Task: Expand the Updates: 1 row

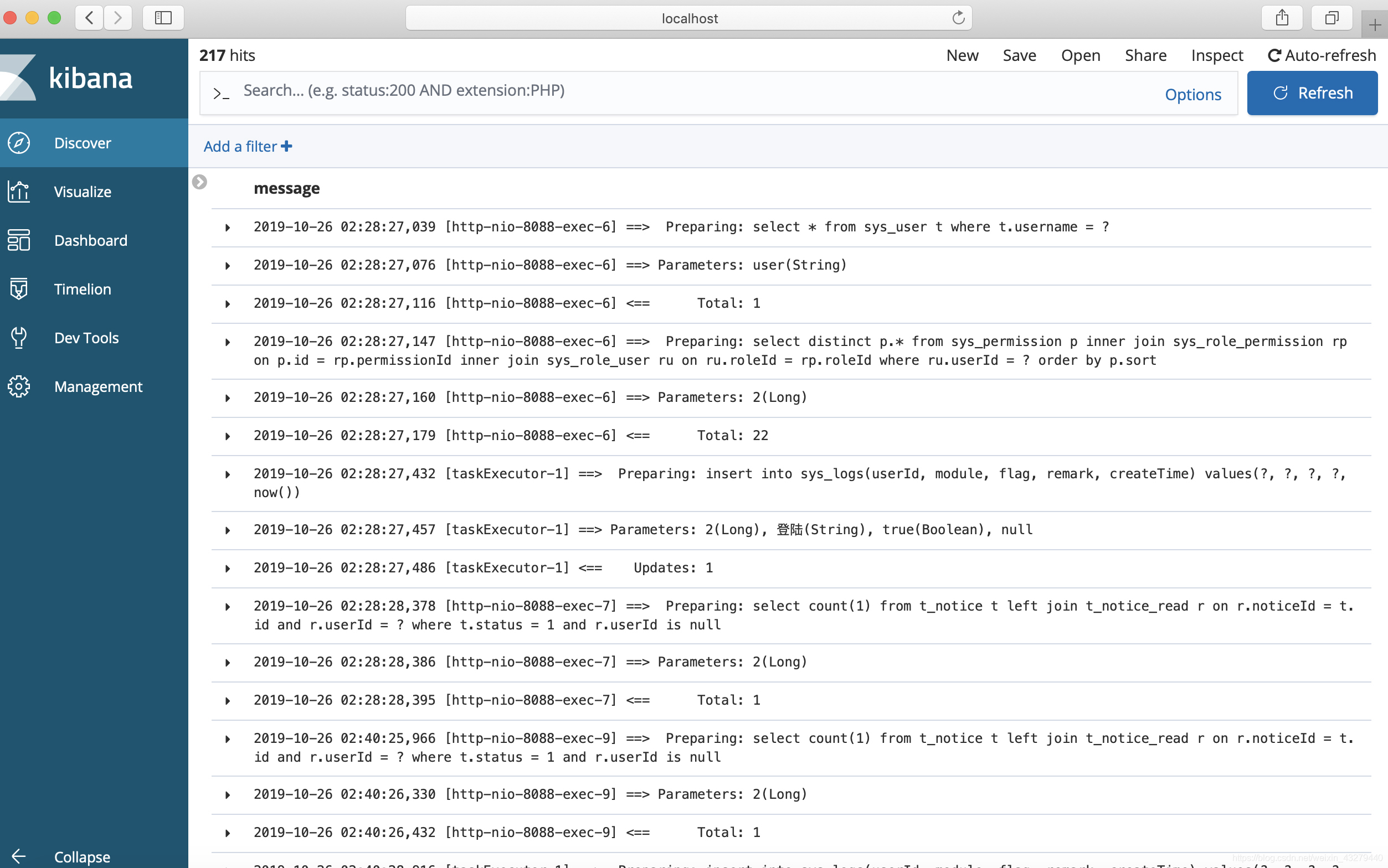Action: click(x=228, y=569)
